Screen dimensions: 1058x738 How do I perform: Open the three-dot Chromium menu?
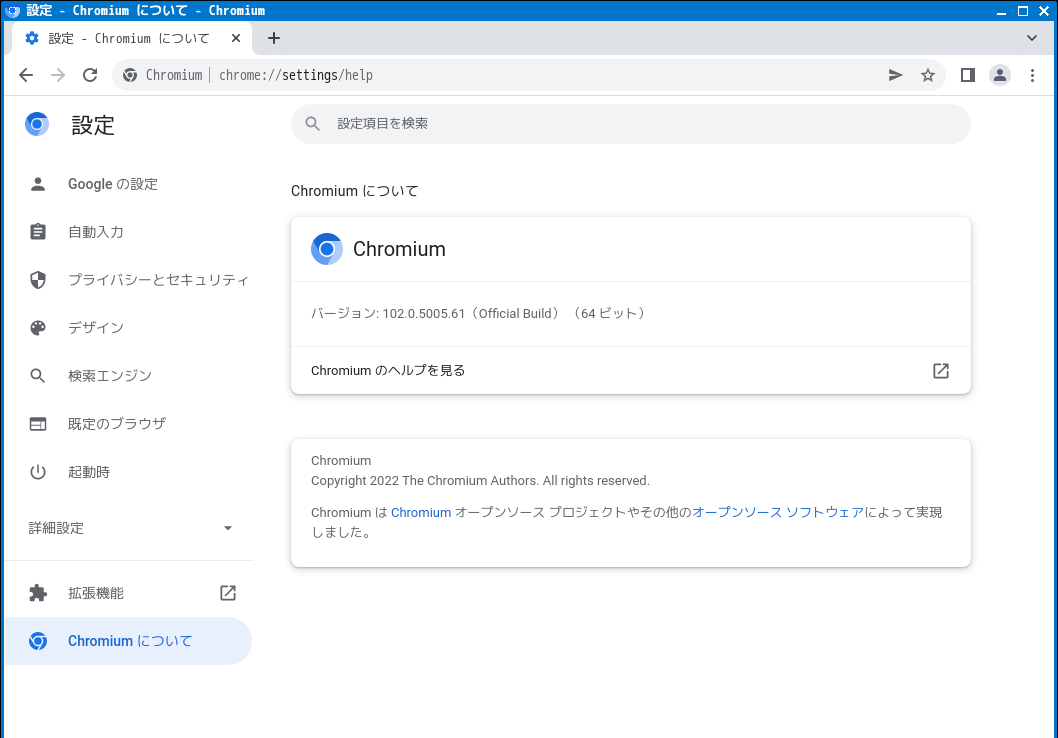click(x=1032, y=75)
